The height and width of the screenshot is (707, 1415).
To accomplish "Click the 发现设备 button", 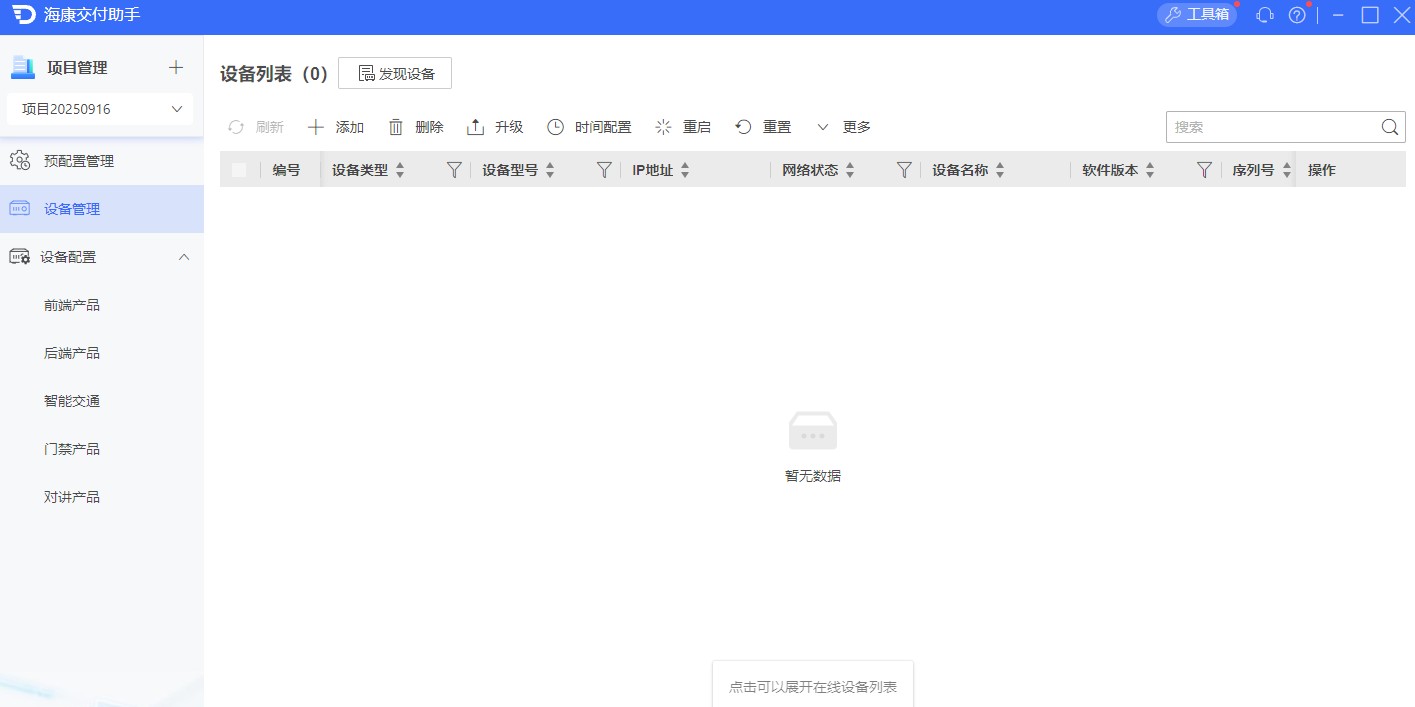I will coord(394,72).
